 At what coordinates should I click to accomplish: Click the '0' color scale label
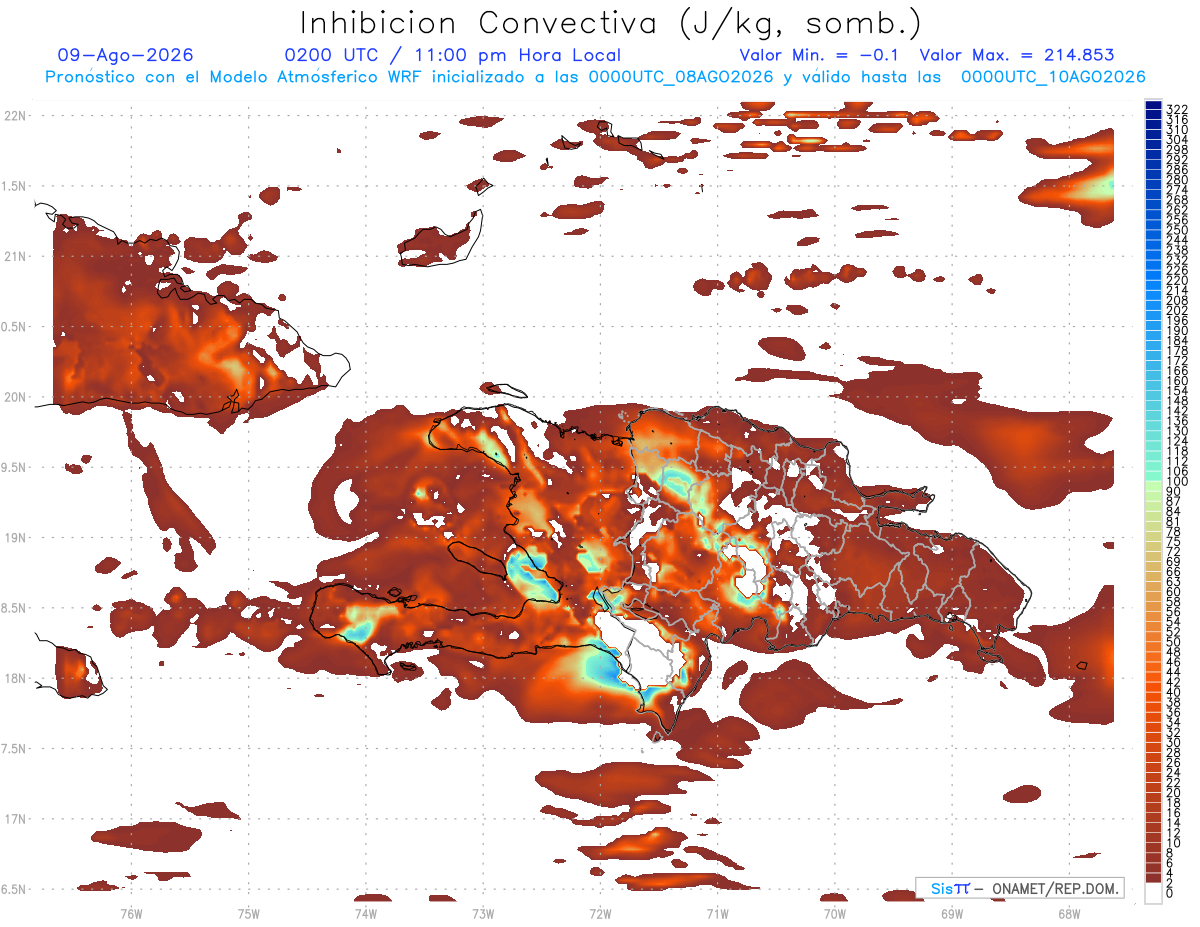click(1170, 893)
